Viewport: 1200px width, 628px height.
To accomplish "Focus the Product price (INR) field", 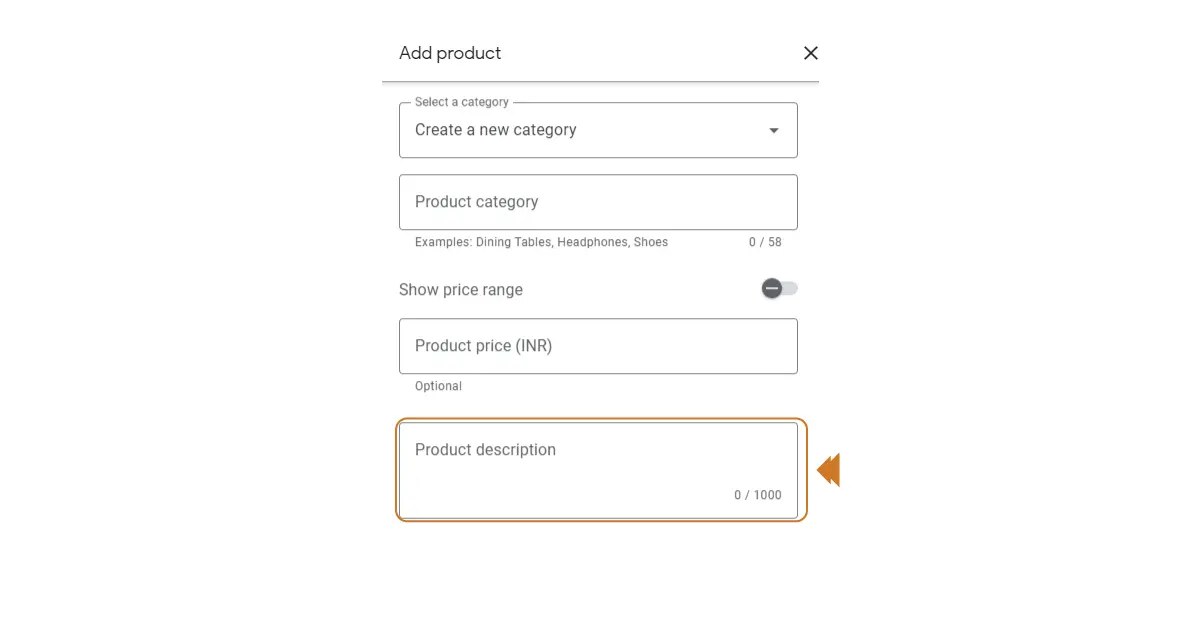I will [x=597, y=346].
